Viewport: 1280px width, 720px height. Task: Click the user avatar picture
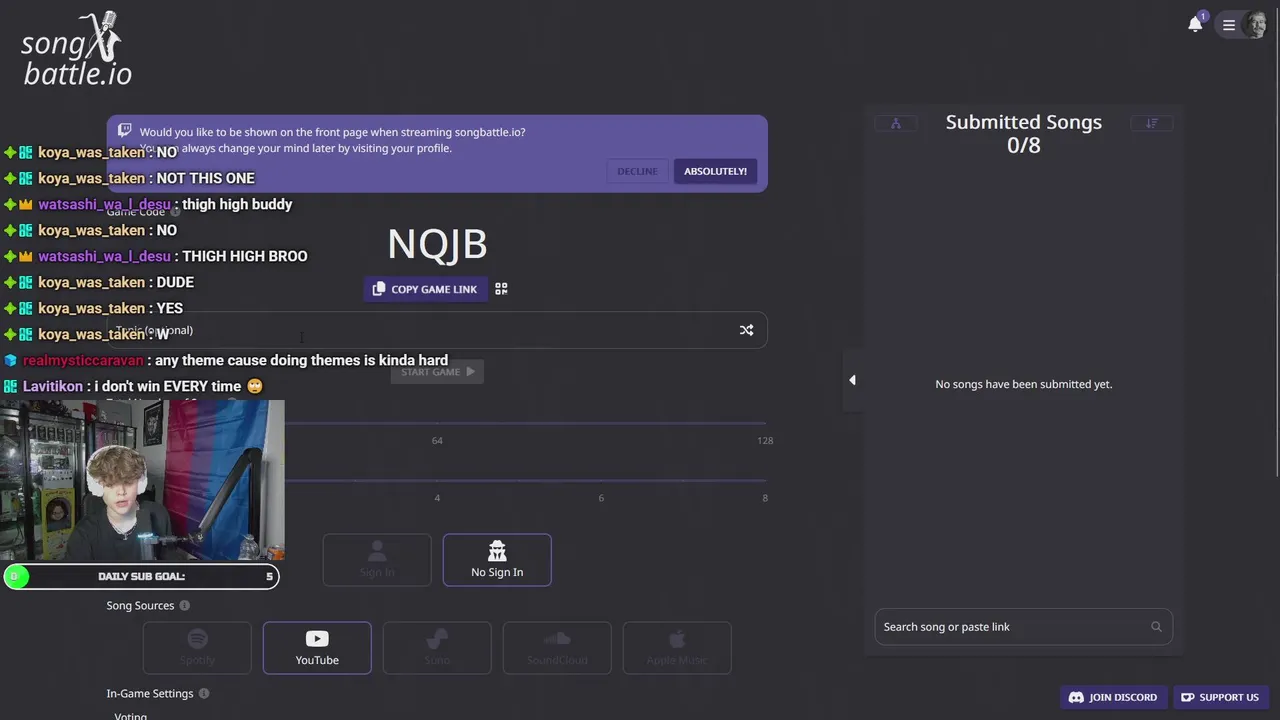[1255, 25]
